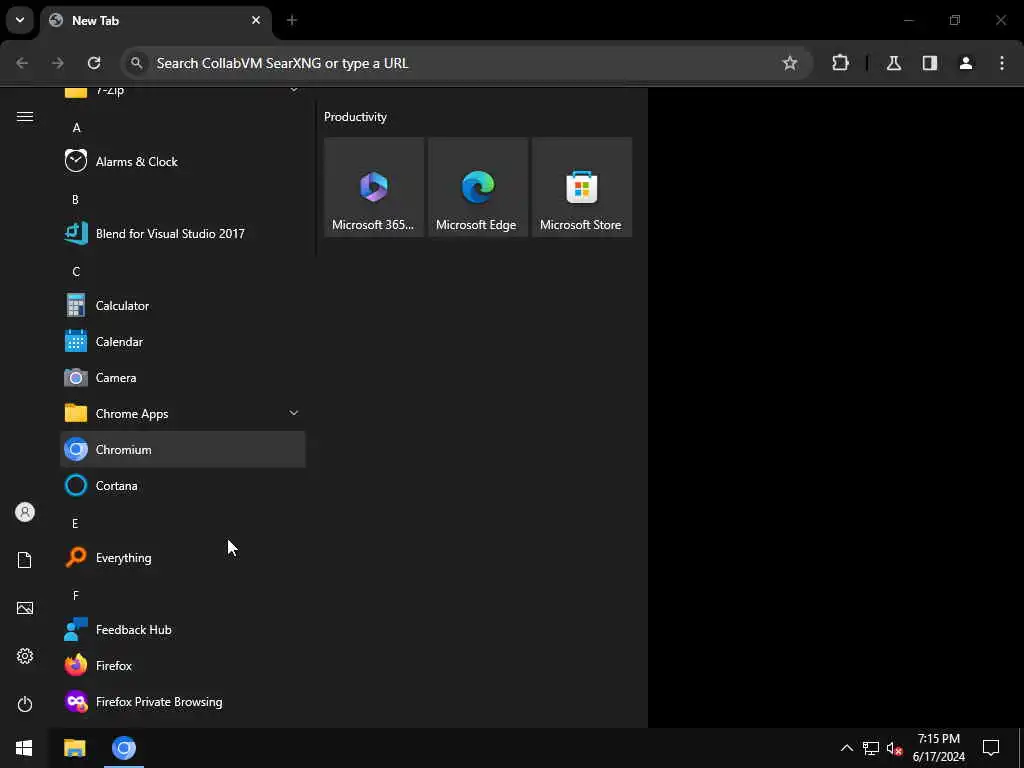Close the New Tab tab

tap(256, 20)
